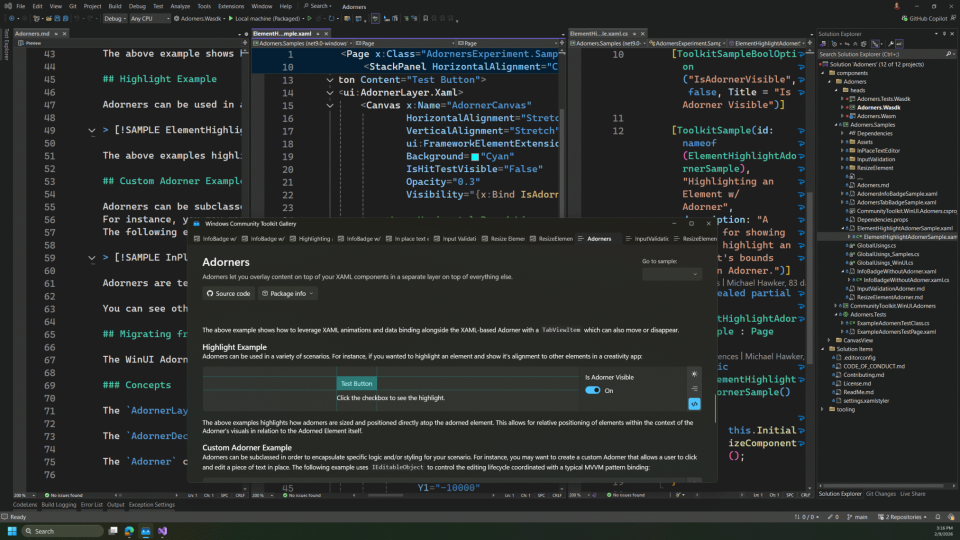Click the Collapse All icon in Solution Explorer
960x540 pixels.
pyautogui.click(x=855, y=43)
